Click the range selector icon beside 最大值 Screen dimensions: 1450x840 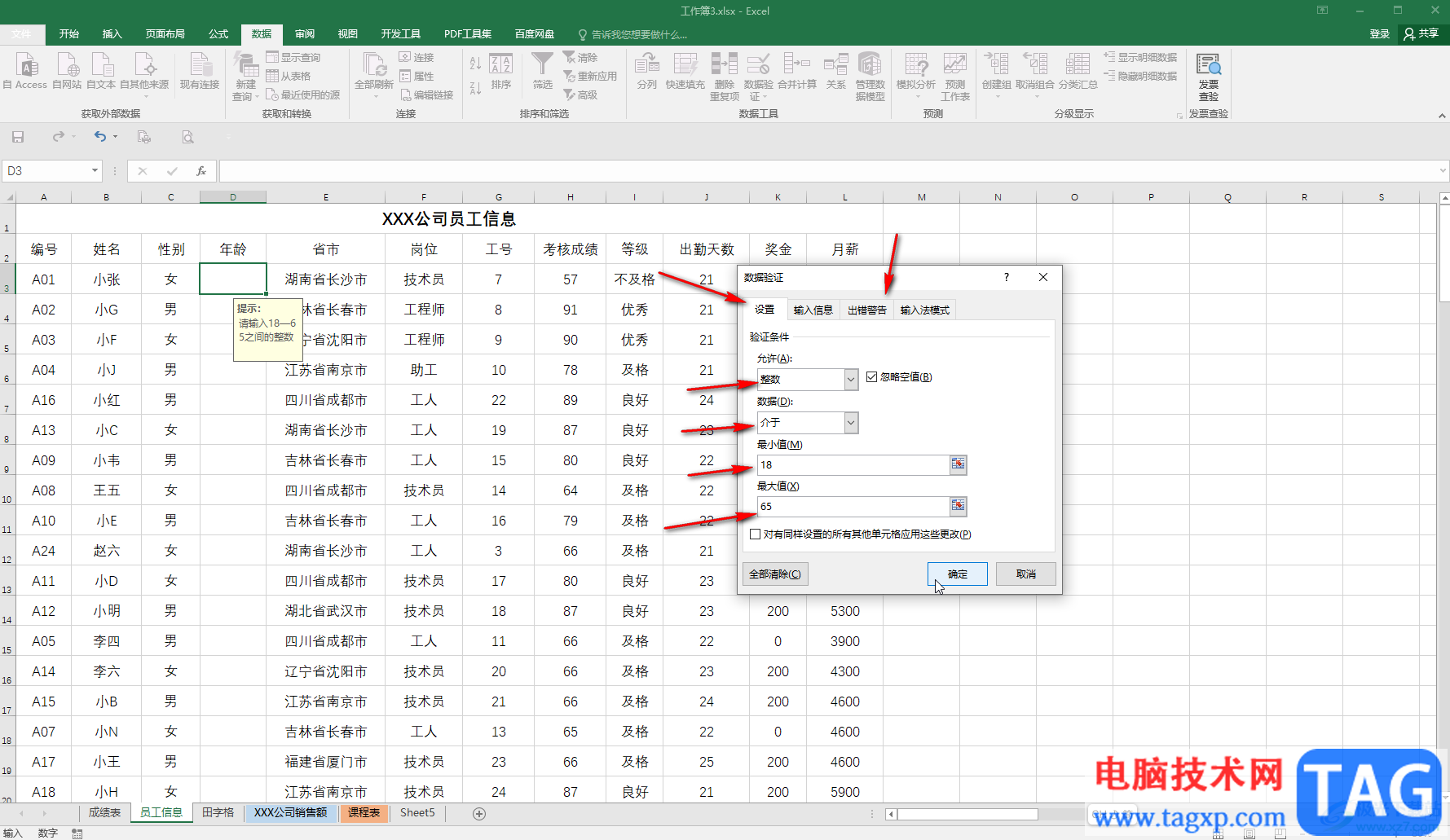(959, 506)
